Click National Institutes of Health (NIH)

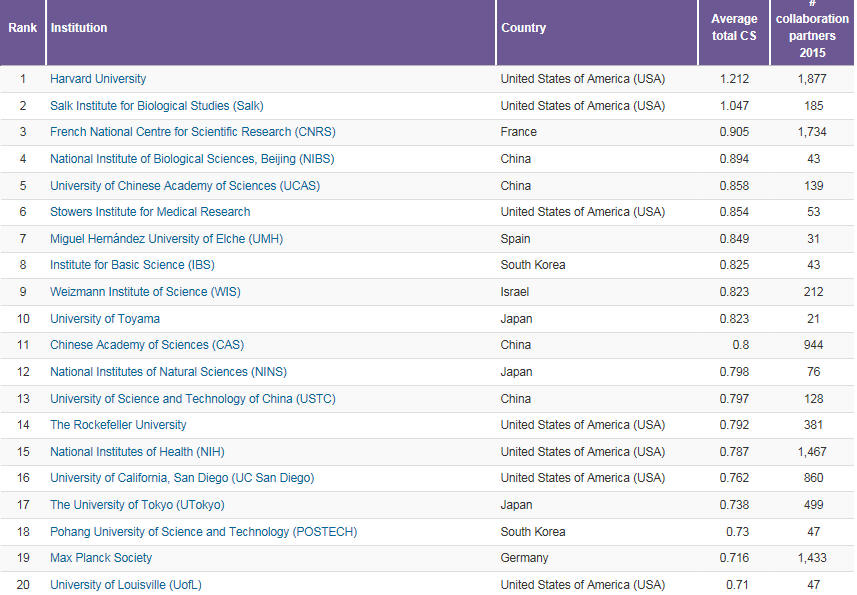coord(137,452)
